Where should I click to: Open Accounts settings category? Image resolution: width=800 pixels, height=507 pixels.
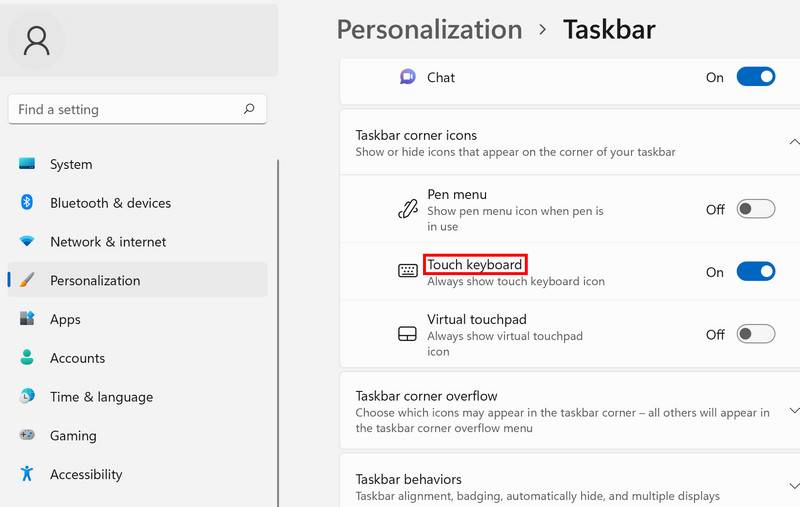[138, 358]
